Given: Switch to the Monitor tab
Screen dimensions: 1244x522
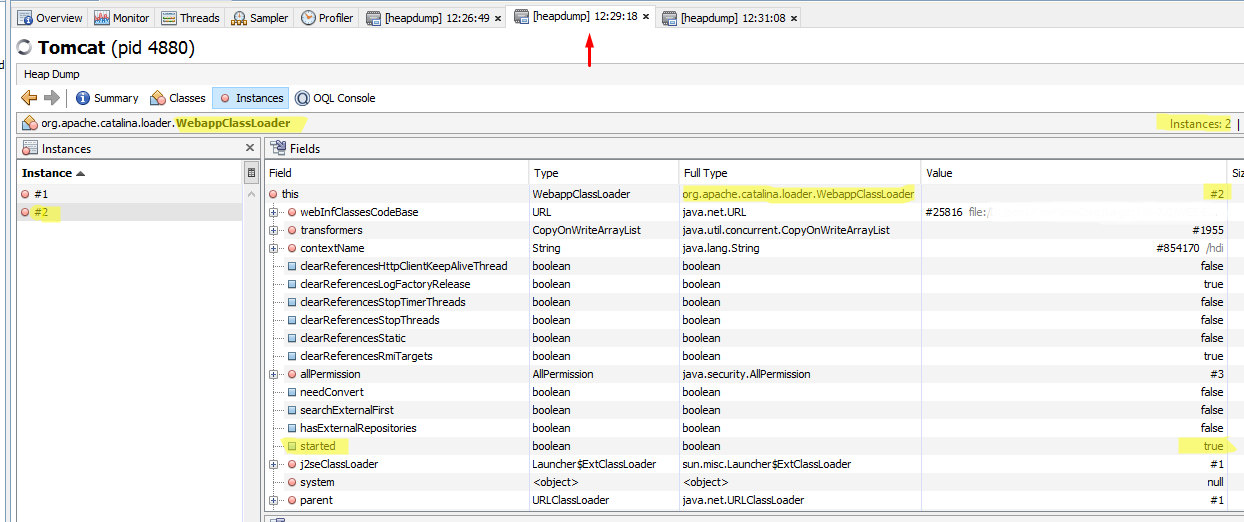Looking at the screenshot, I should [123, 18].
